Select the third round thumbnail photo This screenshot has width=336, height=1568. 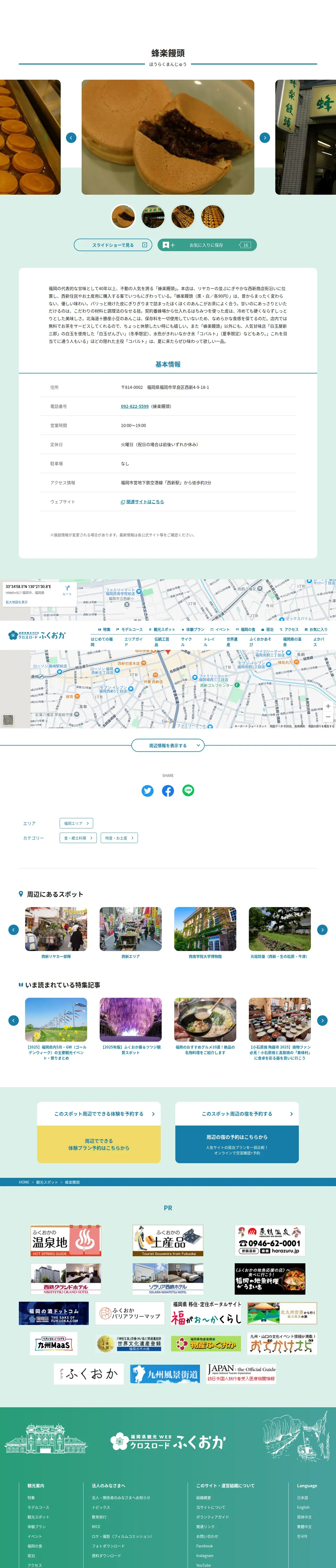coord(183,217)
